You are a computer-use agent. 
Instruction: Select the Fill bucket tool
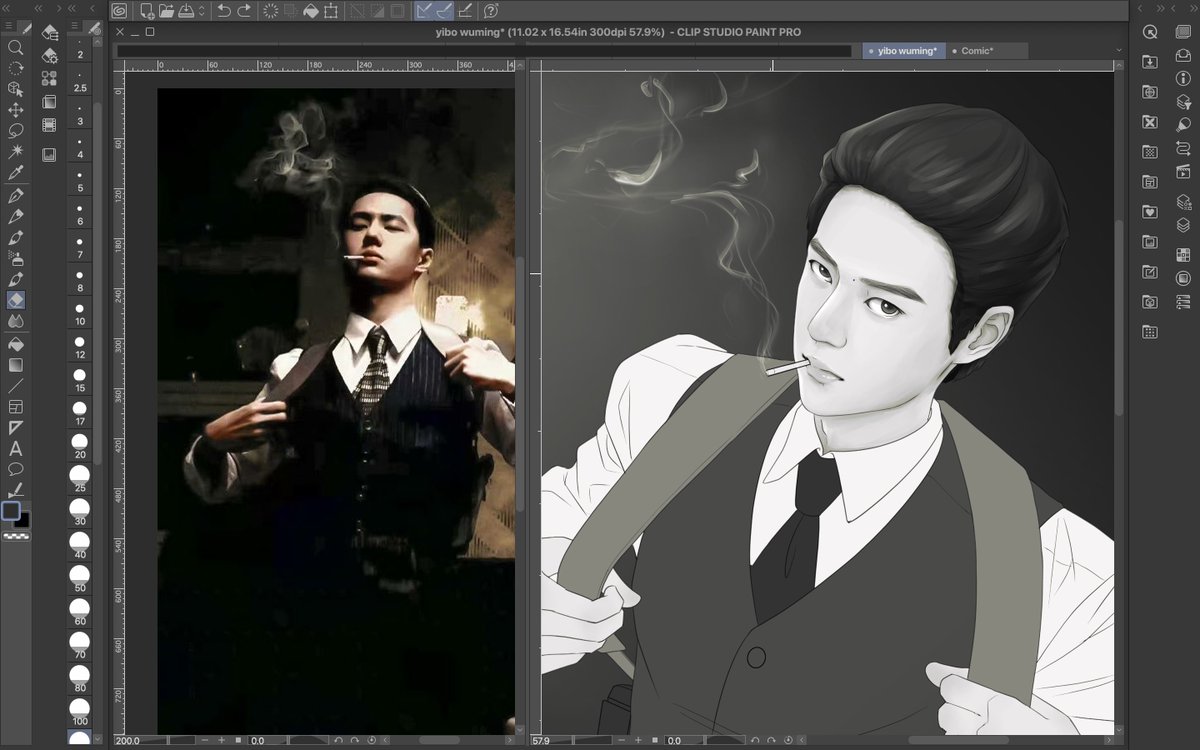click(x=15, y=343)
